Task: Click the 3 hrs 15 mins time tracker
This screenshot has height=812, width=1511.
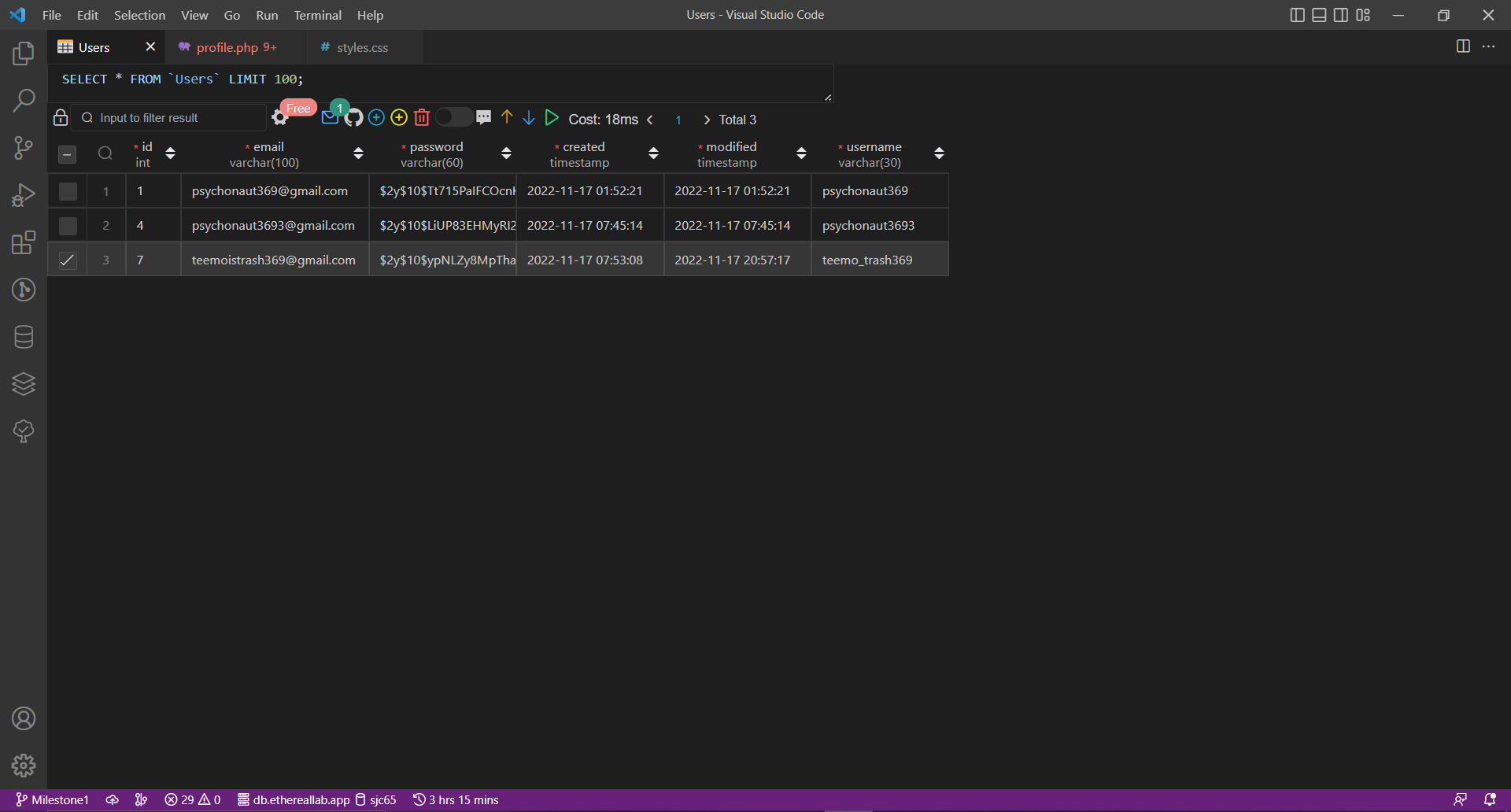Action: (456, 799)
